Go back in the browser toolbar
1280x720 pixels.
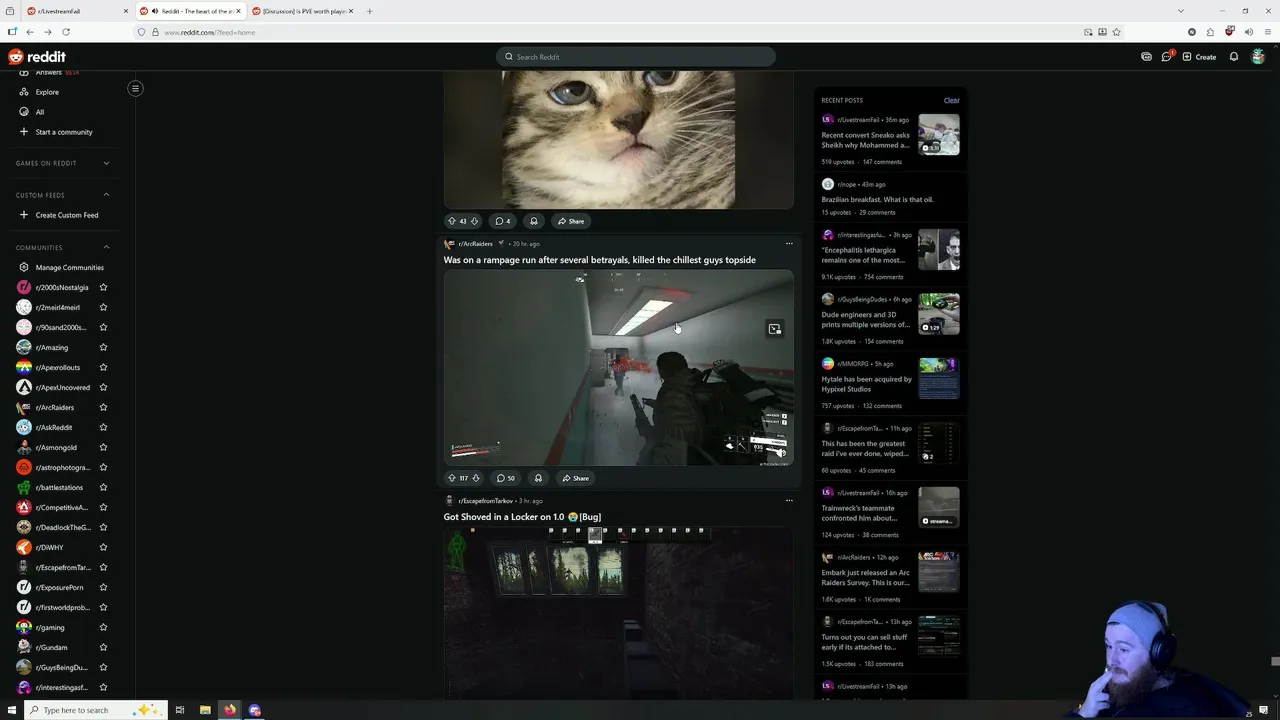coord(29,32)
